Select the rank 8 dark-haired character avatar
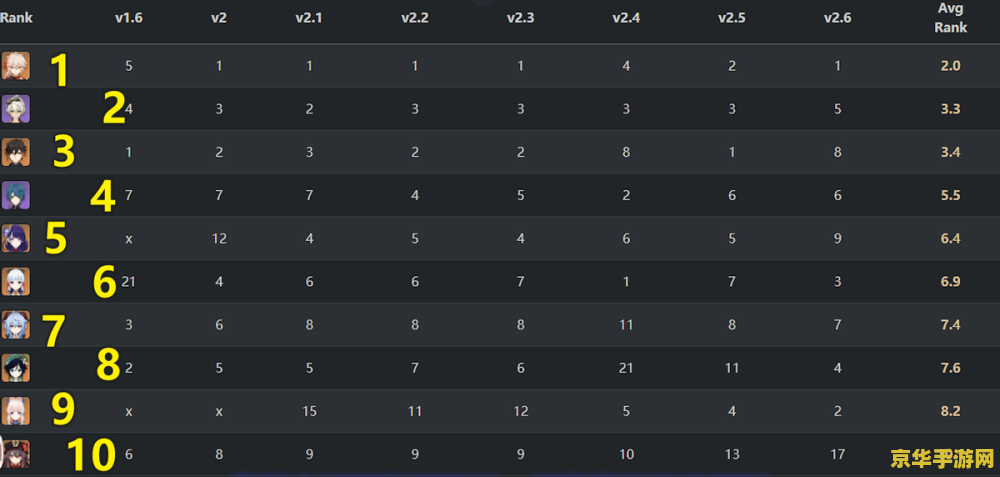1000x477 pixels. (x=15, y=368)
